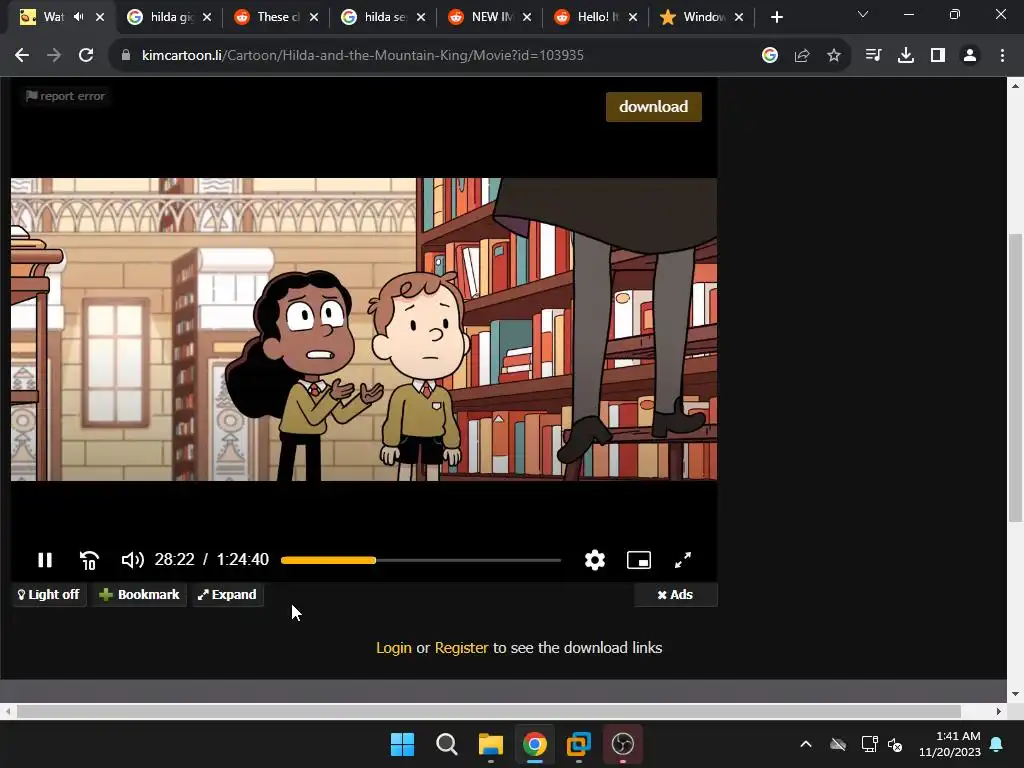Open the Register link
1024x768 pixels.
tap(461, 647)
